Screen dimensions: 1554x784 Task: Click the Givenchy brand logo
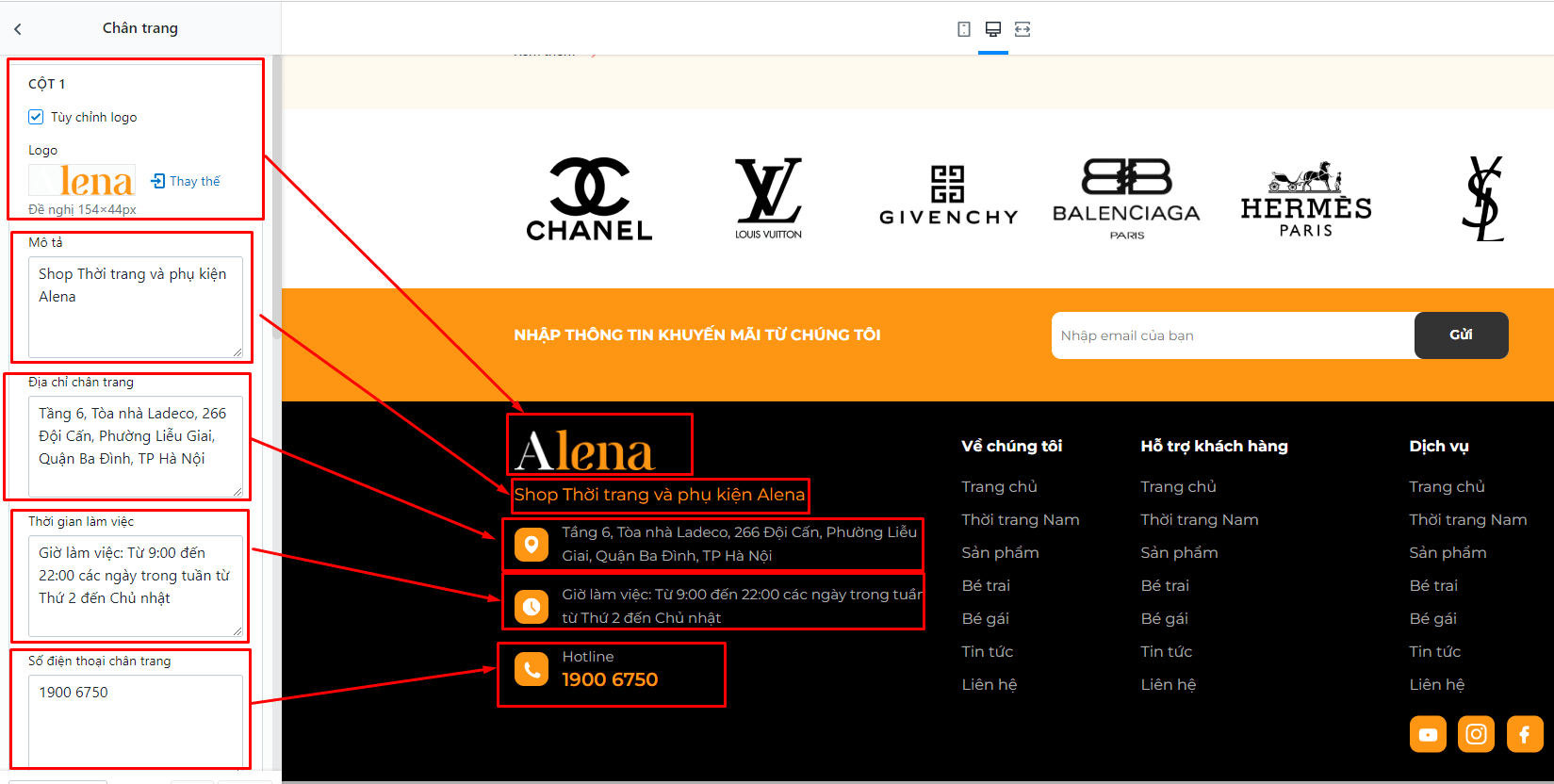pos(948,196)
